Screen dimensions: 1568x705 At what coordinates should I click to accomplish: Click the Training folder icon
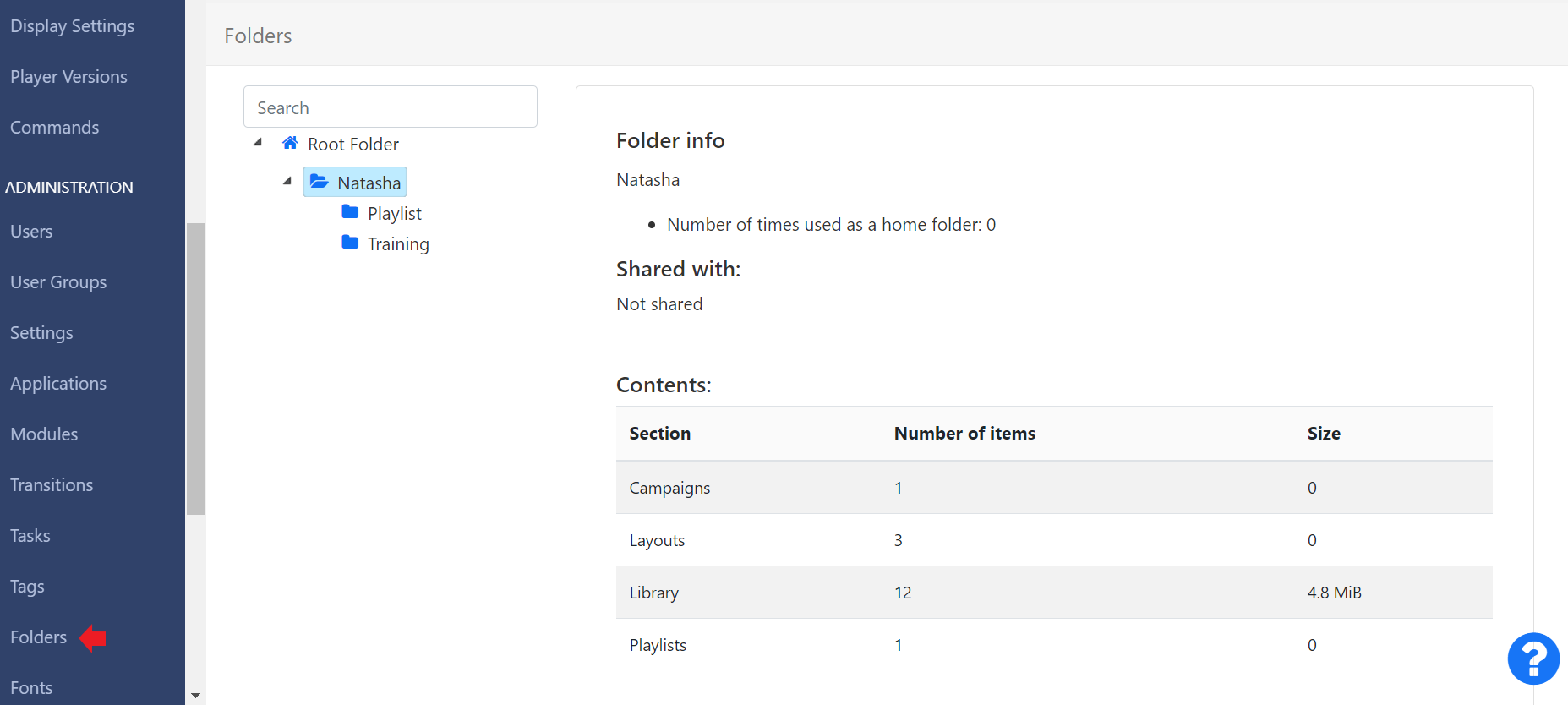click(350, 243)
